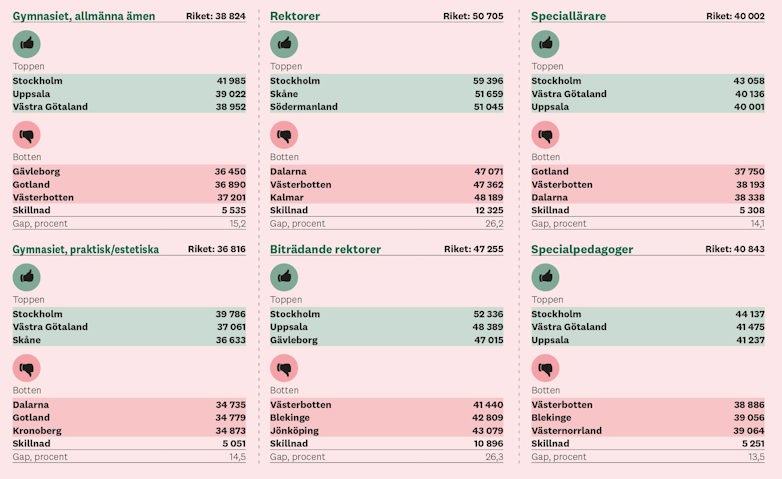Click thumbs-up icon under Specialpedagoger heading
This screenshot has width=782, height=479.
point(545,277)
